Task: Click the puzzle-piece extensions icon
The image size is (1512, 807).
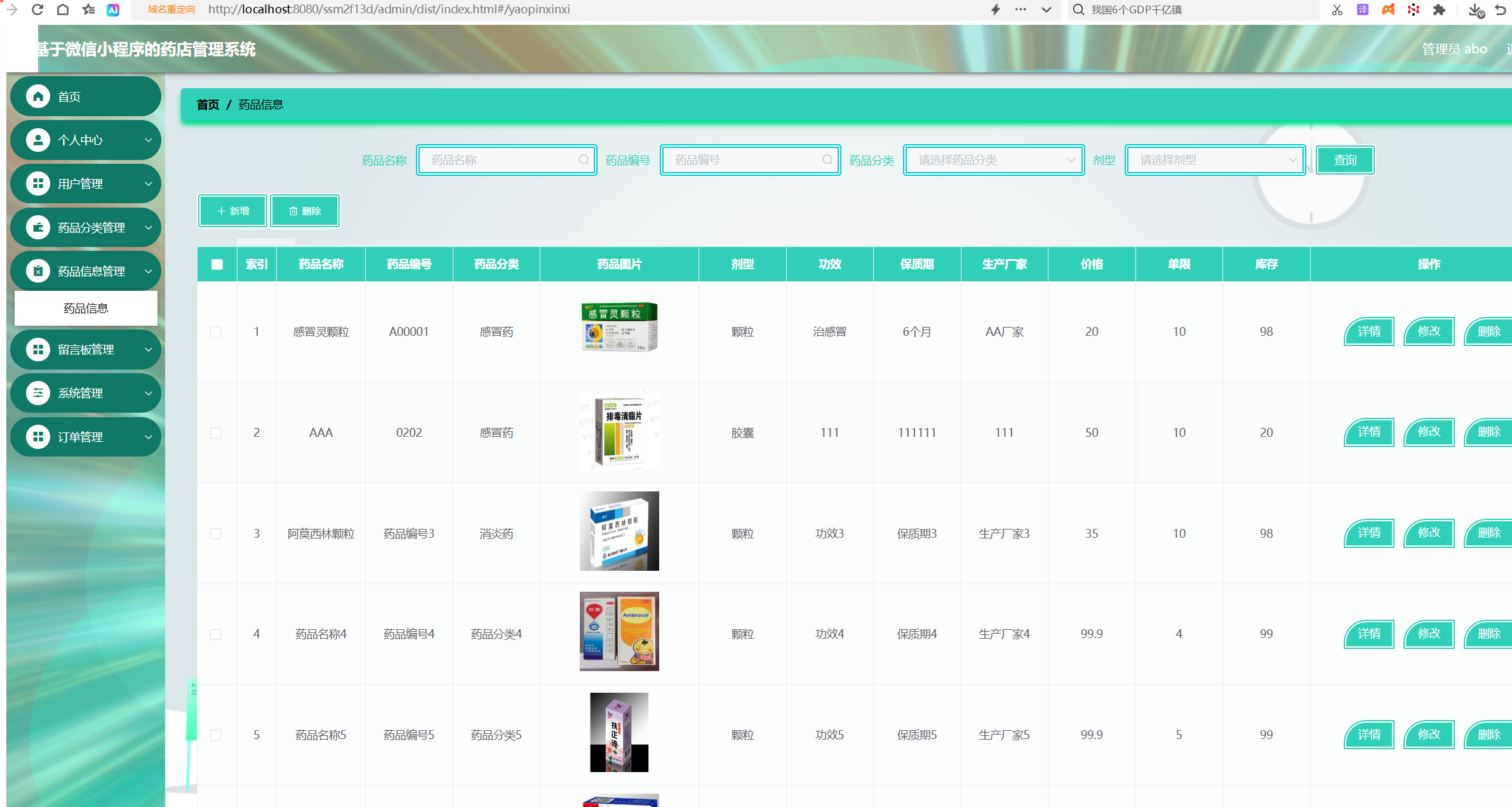Action: pyautogui.click(x=1439, y=10)
